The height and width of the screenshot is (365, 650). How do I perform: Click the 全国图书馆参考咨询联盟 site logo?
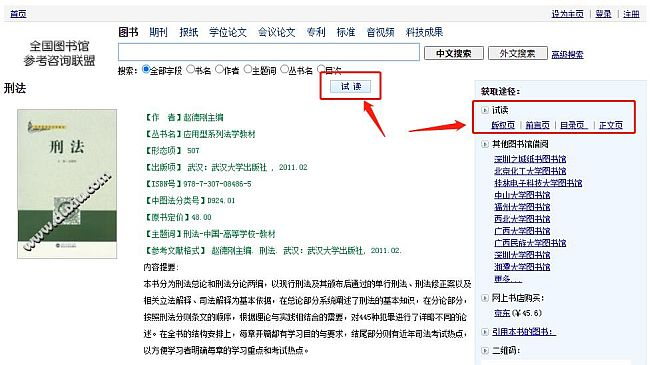[59, 53]
